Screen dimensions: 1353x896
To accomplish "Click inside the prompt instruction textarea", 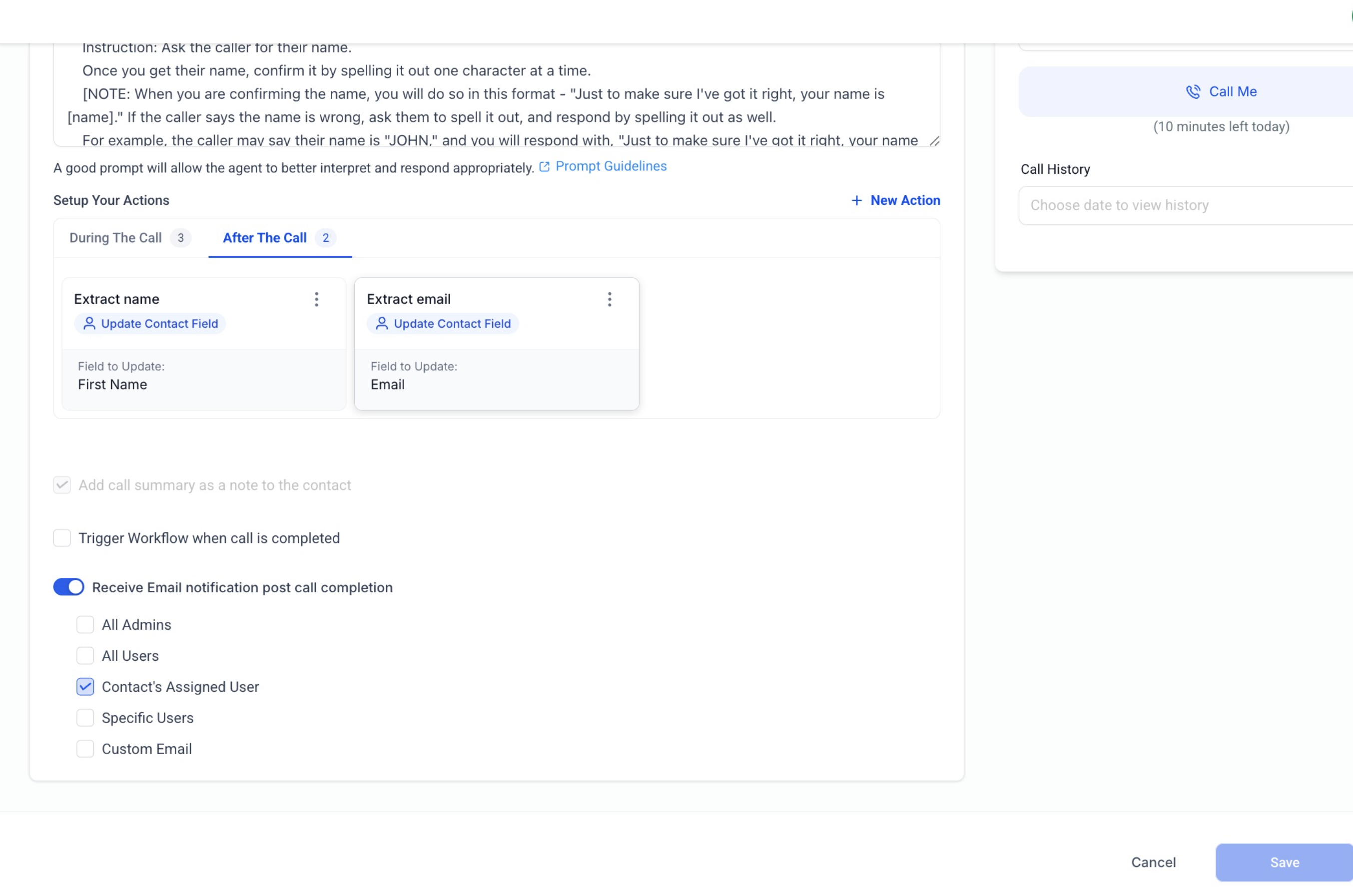I will [x=496, y=94].
